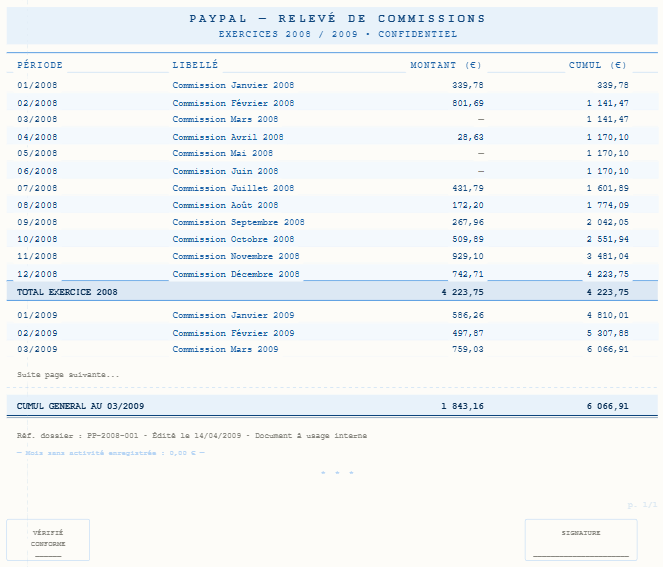Click cumulative value 2 042,05
Viewport: 663px width, 567px height.
pyautogui.click(x=608, y=222)
